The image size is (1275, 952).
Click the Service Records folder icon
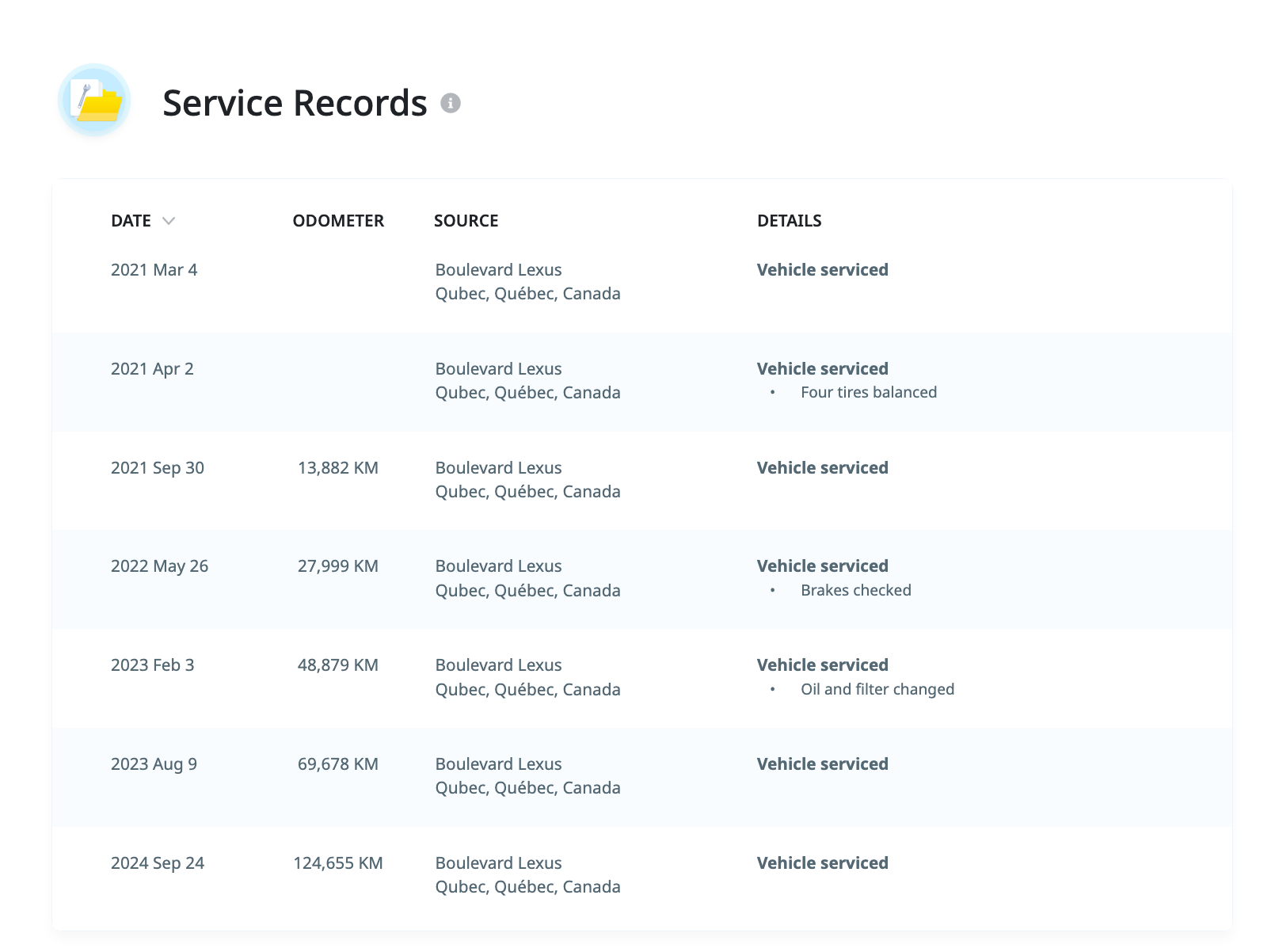click(94, 101)
